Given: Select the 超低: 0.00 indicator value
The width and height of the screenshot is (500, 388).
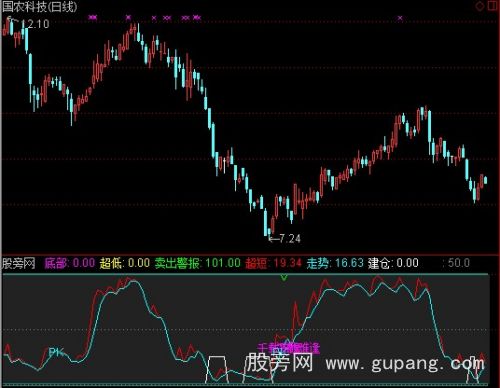Looking at the screenshot, I should click(125, 263).
